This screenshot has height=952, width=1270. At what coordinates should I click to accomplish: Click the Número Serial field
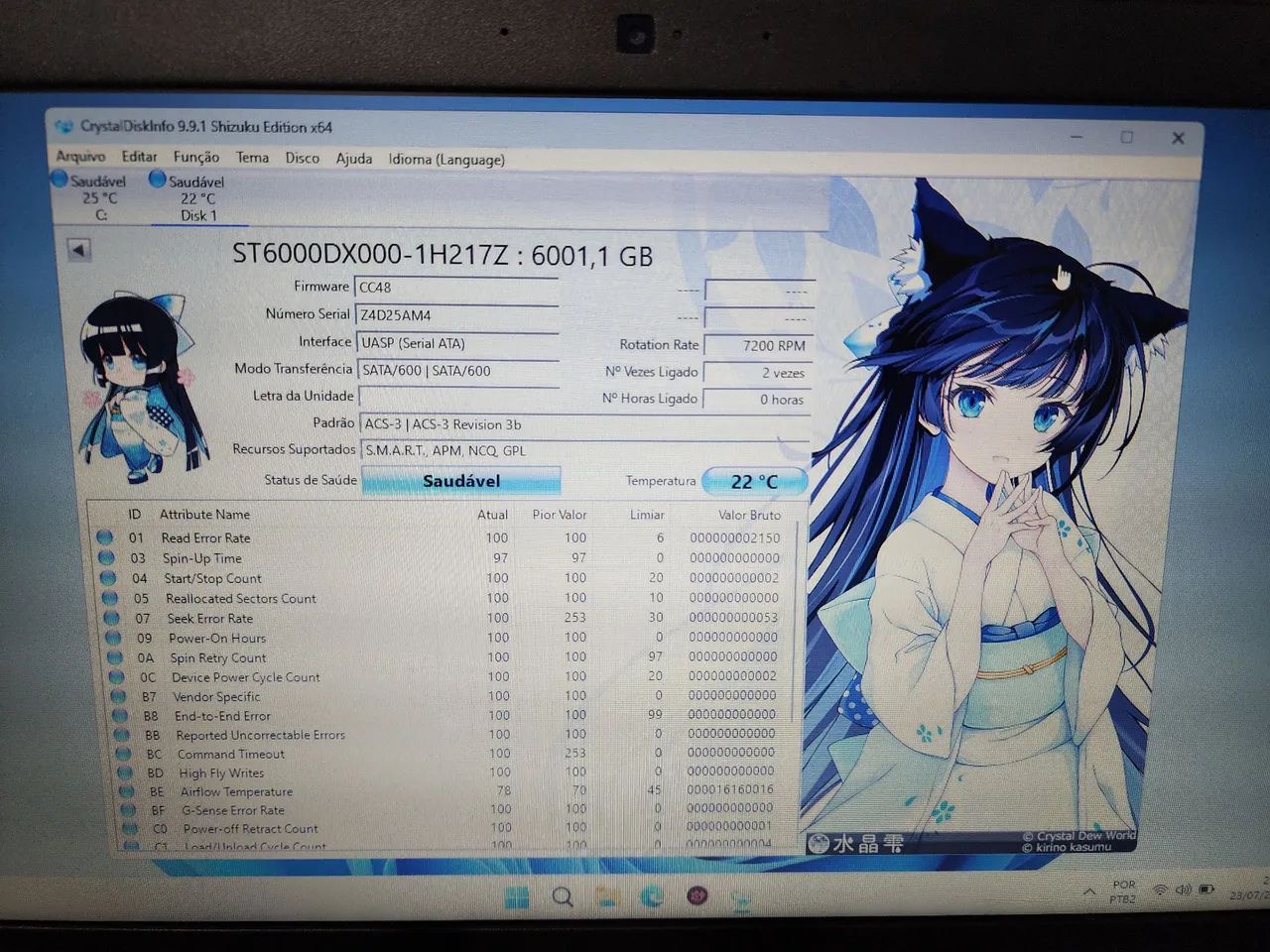[457, 315]
